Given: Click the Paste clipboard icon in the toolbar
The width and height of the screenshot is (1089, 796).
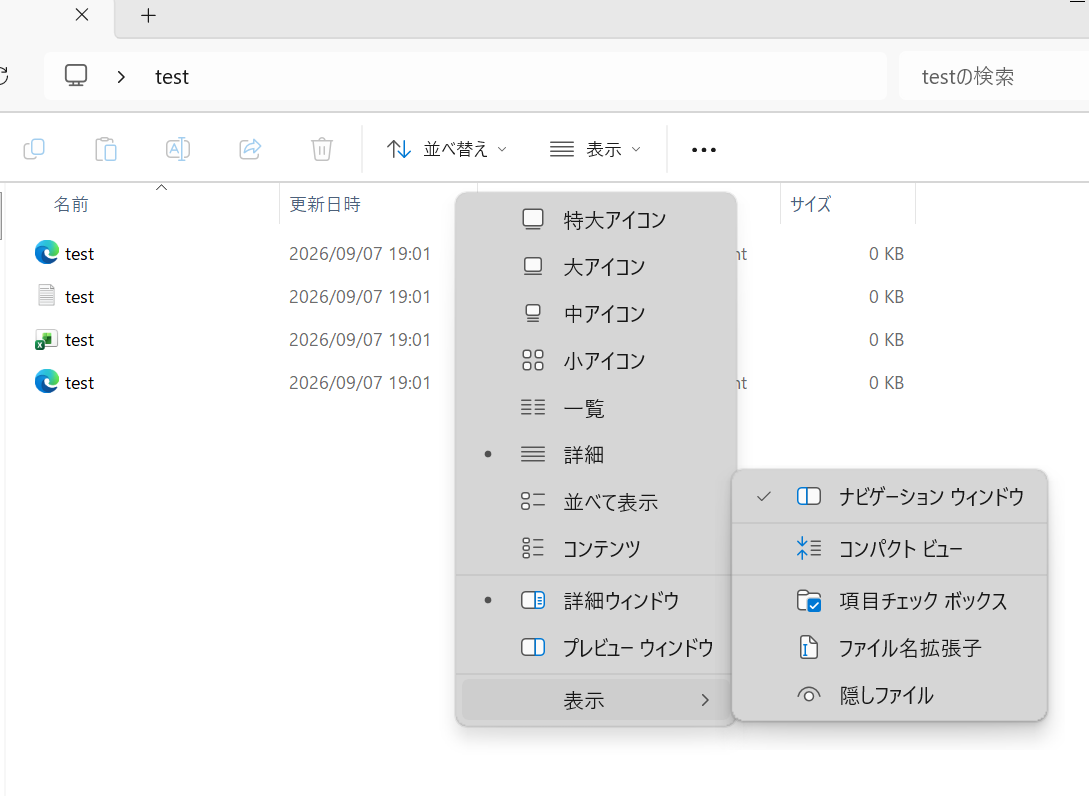Looking at the screenshot, I should click(106, 149).
